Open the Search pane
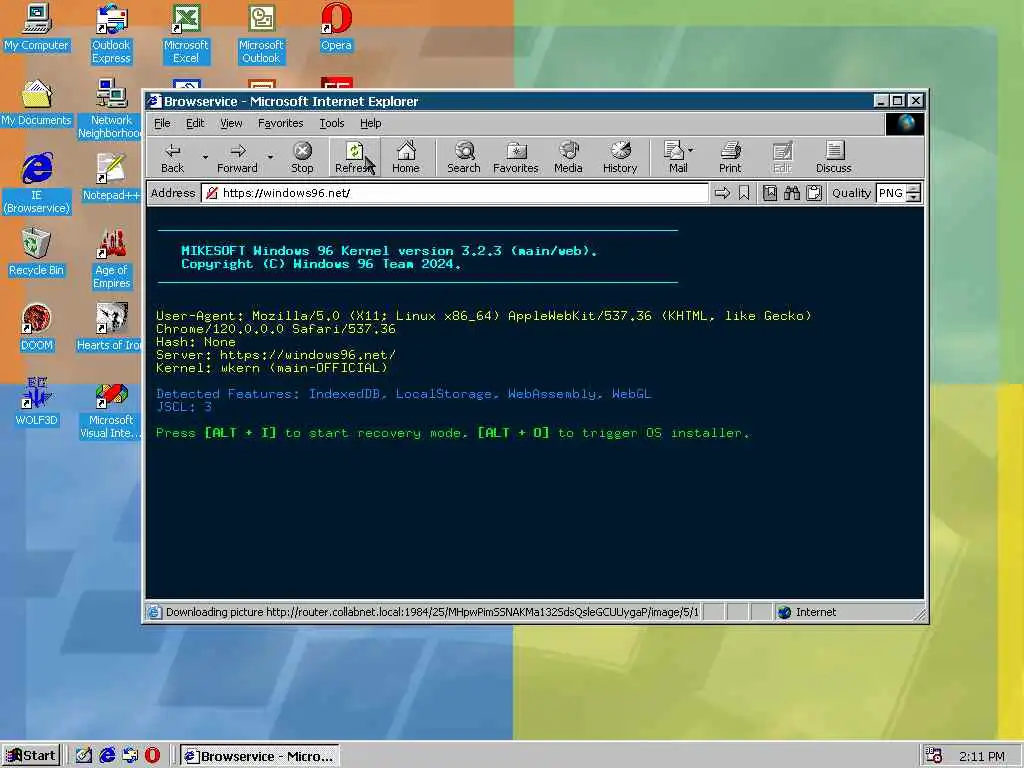The width and height of the screenshot is (1024, 768). tap(464, 157)
